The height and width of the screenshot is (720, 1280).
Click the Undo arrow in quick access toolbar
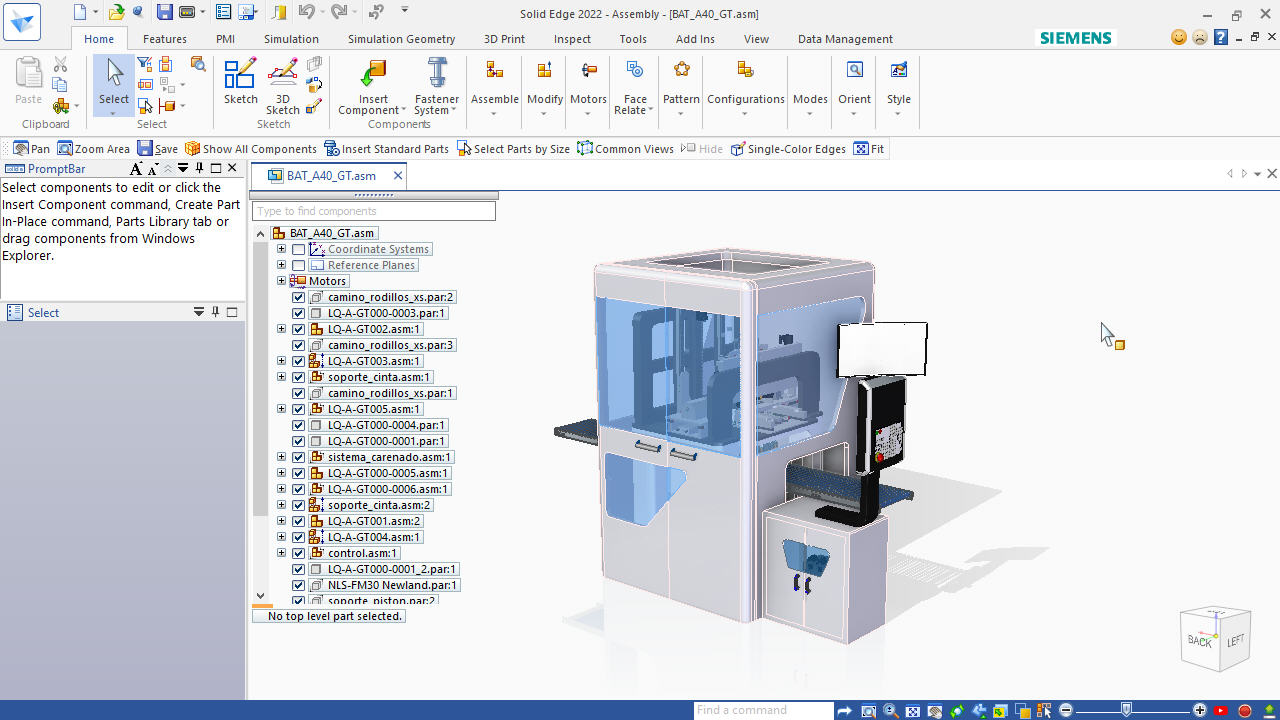tap(306, 12)
